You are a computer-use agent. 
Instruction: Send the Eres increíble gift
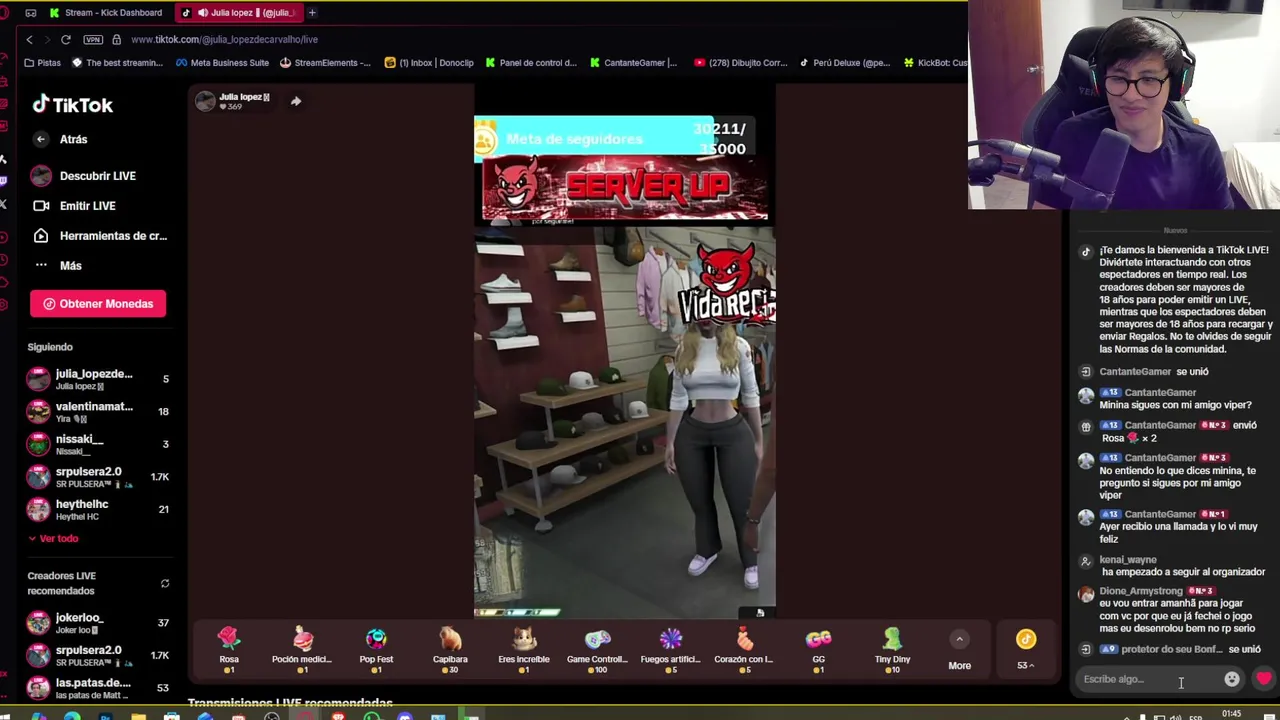(x=524, y=648)
